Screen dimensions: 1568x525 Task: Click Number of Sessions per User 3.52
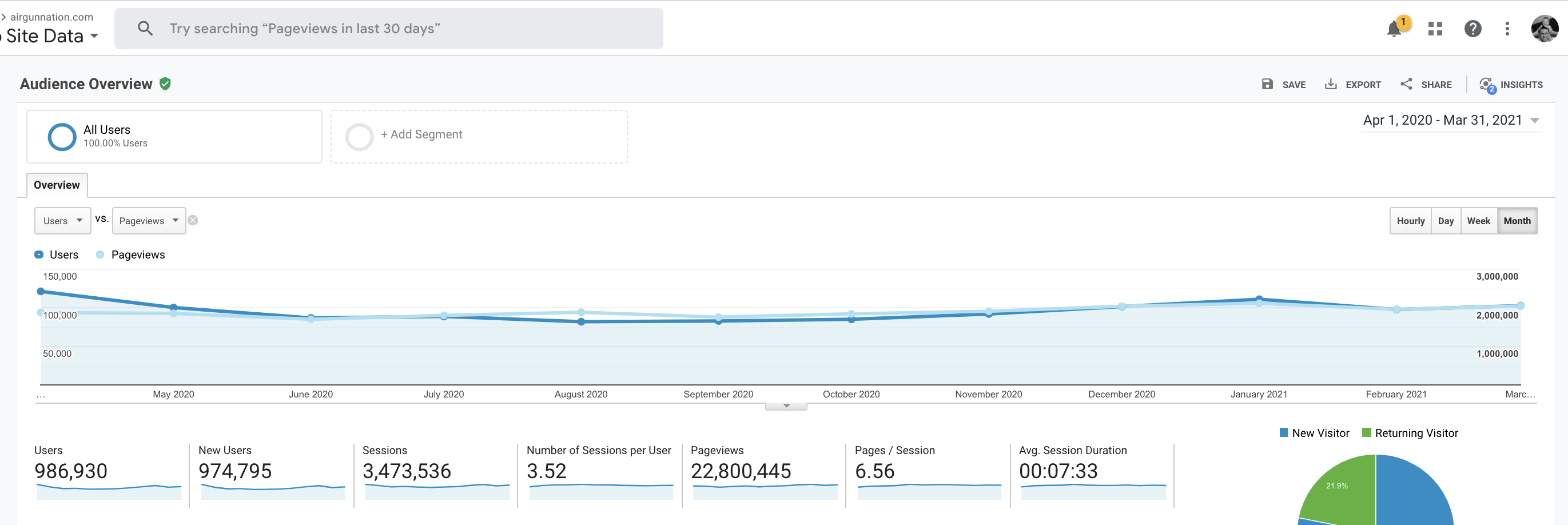(x=547, y=471)
